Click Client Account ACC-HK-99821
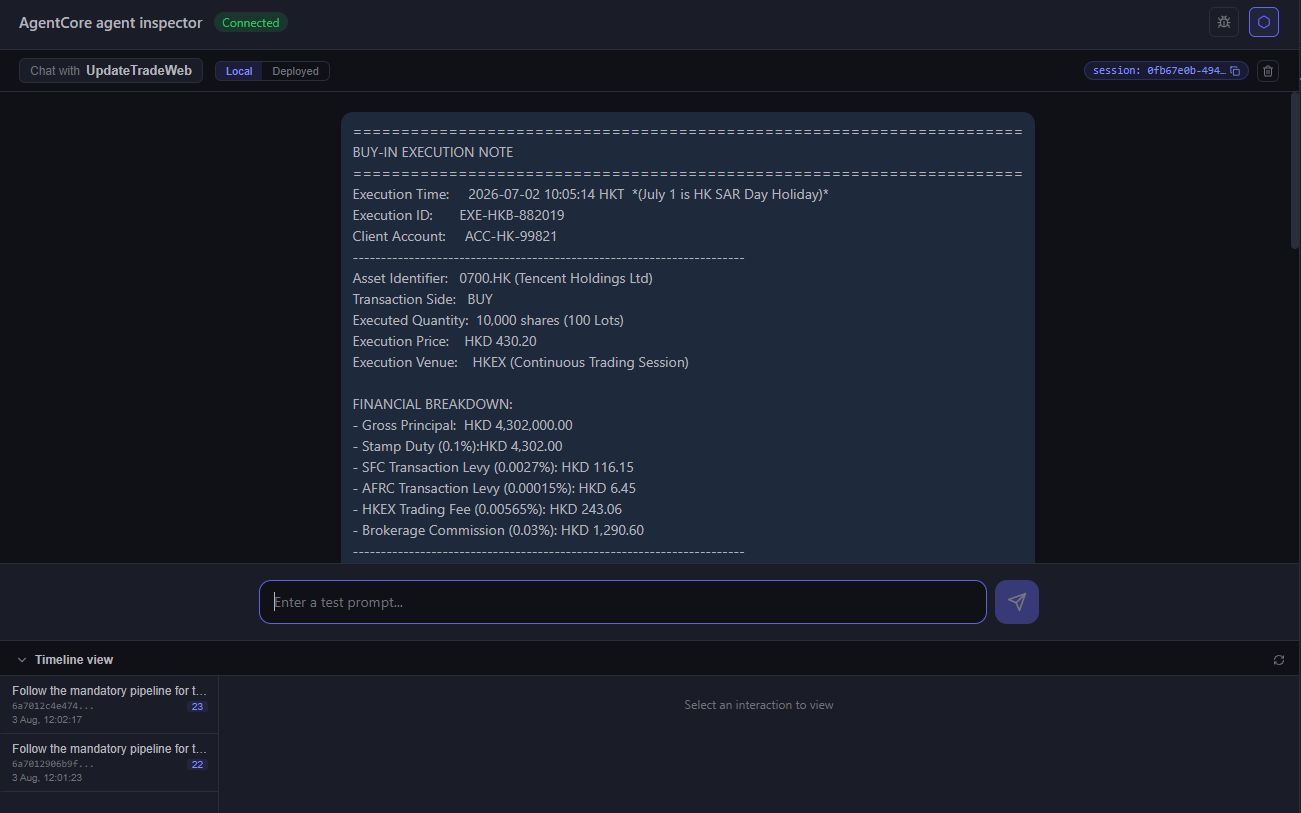 click(x=455, y=236)
